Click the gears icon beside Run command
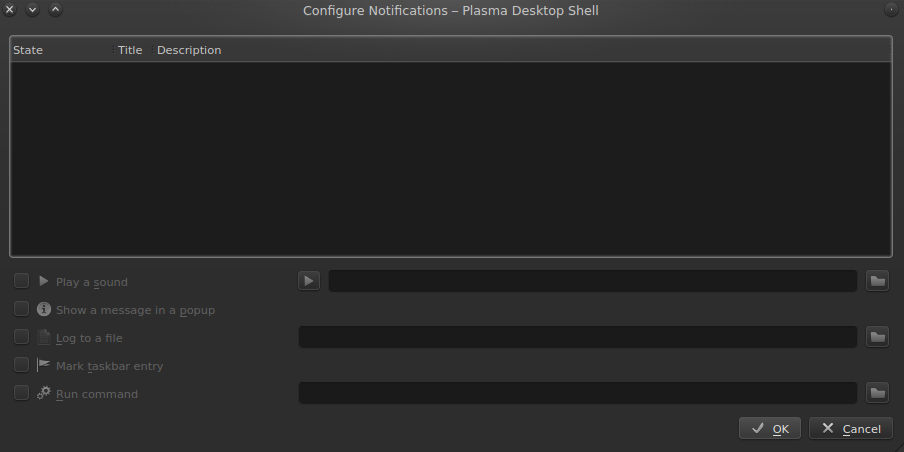 pos(44,393)
